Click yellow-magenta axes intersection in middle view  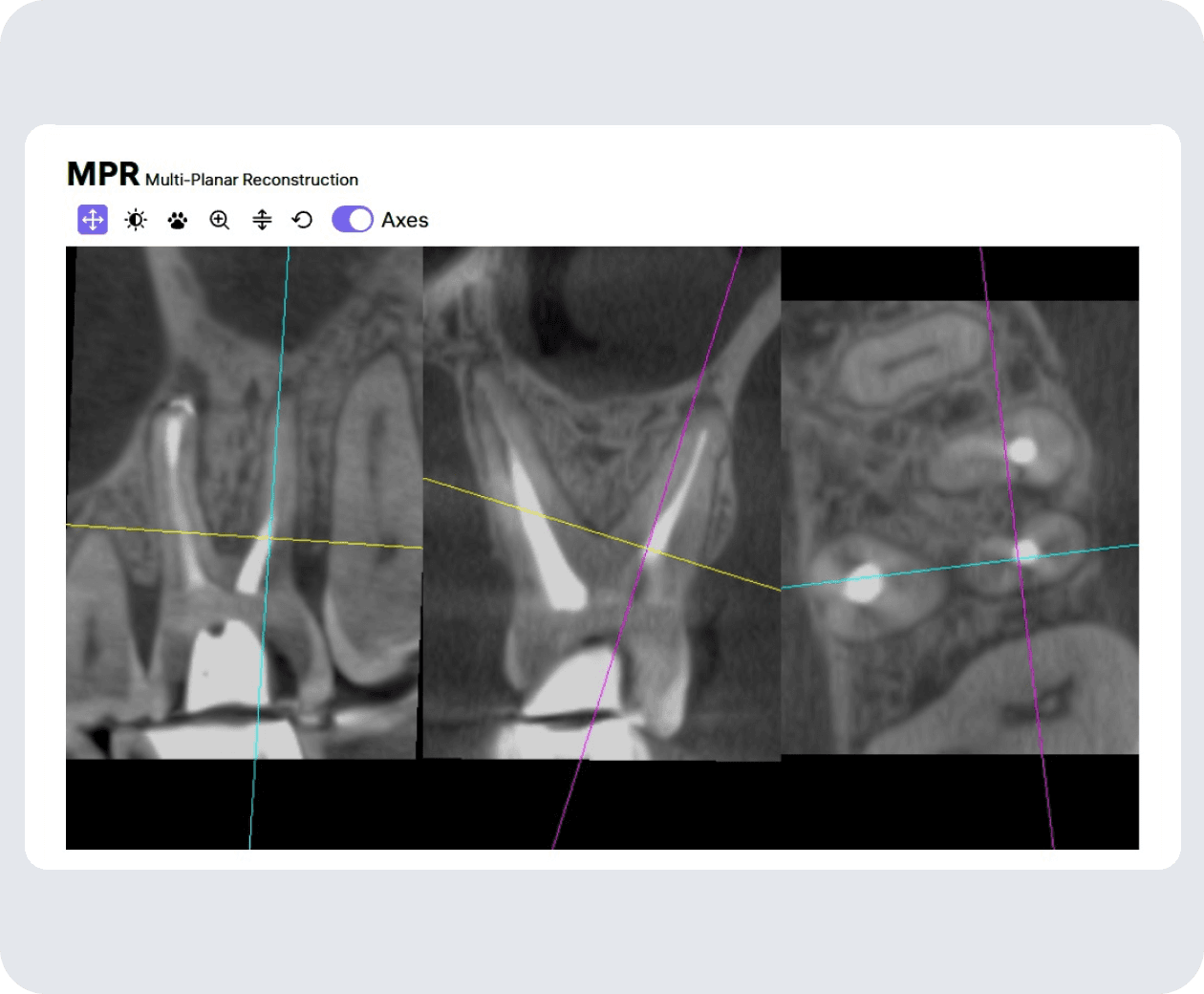(647, 549)
